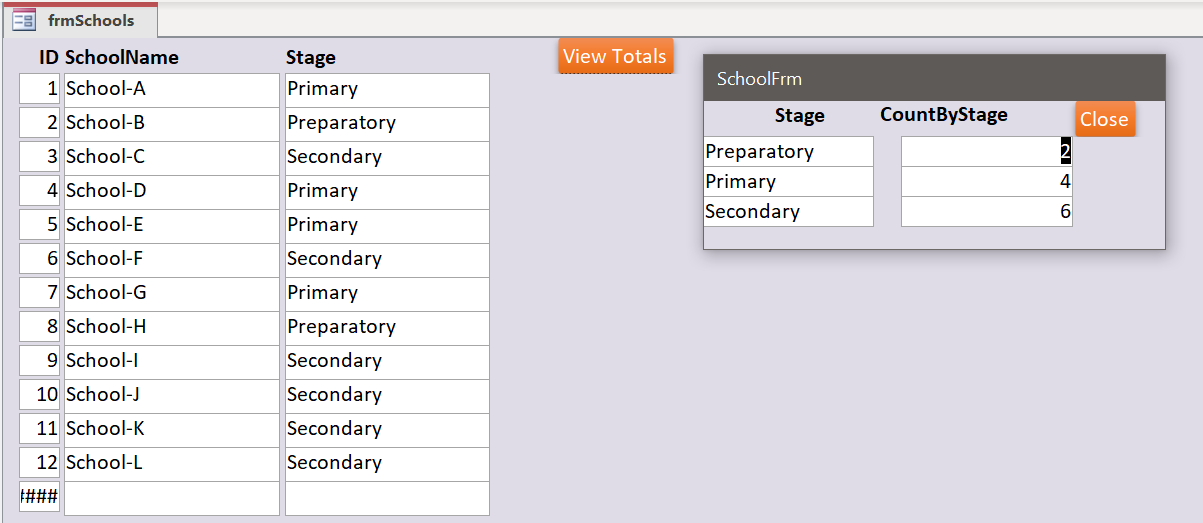Click the School-G name field
Screen dimensions: 1203x523
click(x=171, y=293)
